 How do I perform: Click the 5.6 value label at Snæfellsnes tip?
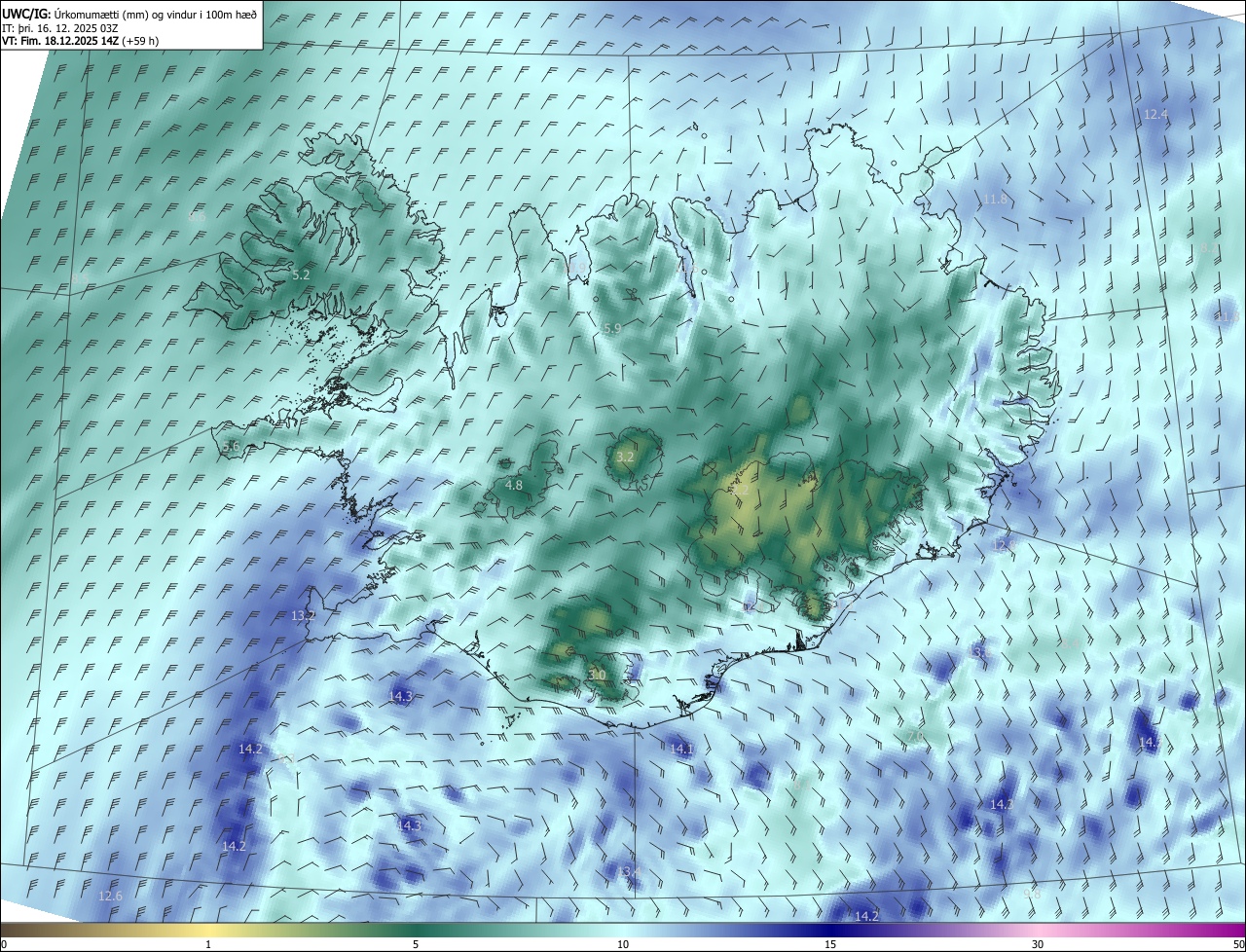click(231, 446)
